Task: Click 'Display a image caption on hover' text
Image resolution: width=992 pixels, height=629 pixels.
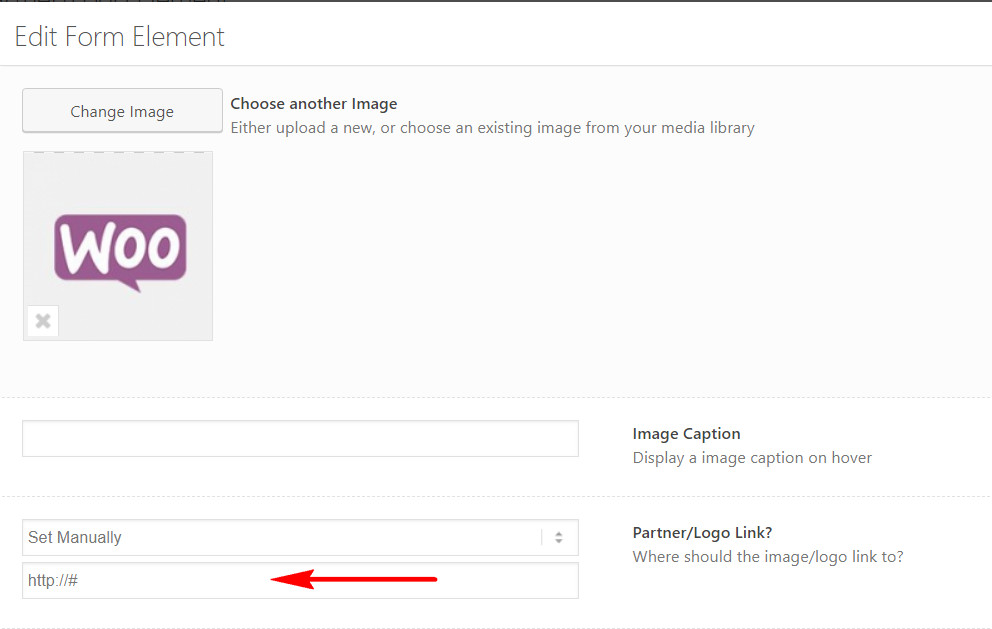Action: (x=752, y=458)
